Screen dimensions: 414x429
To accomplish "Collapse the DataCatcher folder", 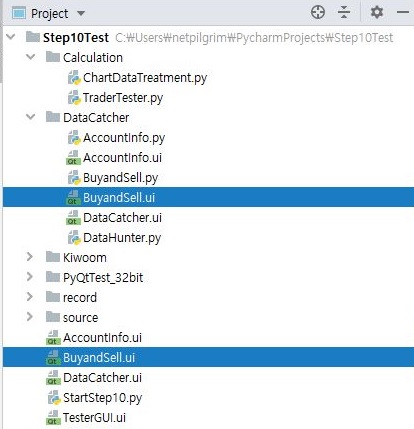I will (x=31, y=117).
